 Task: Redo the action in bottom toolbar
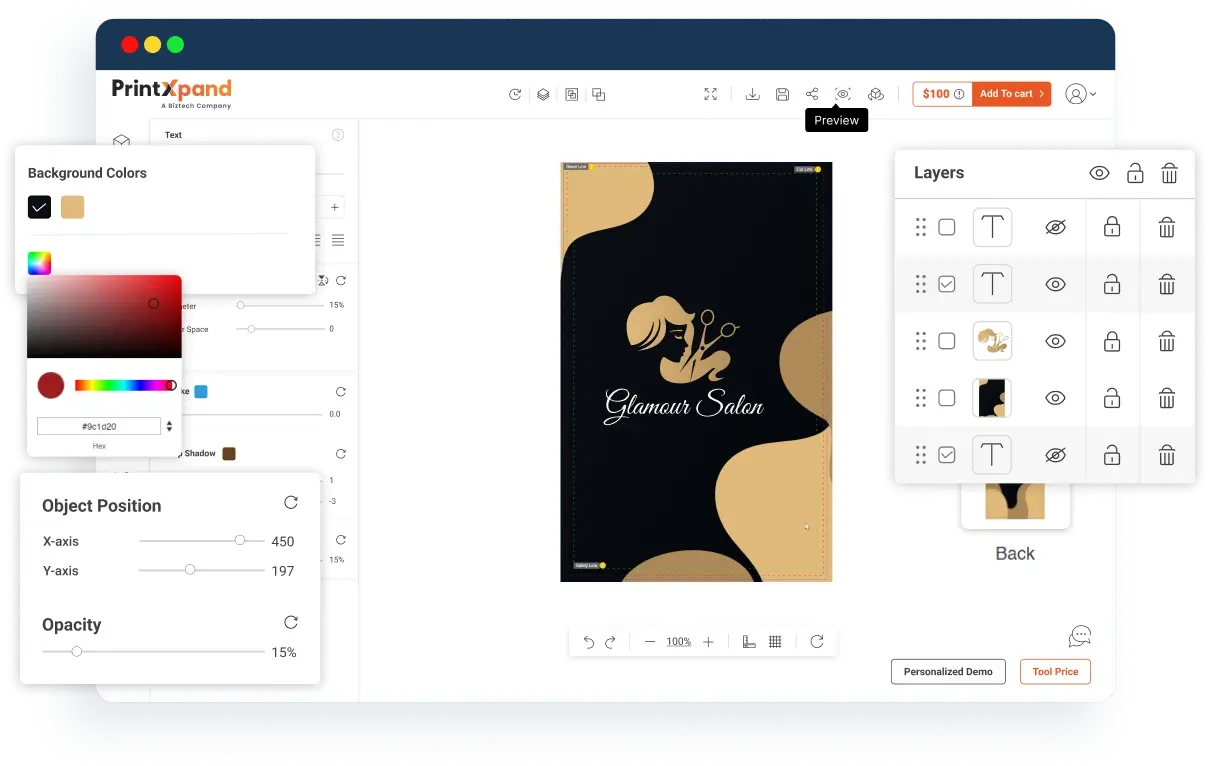pyautogui.click(x=610, y=642)
